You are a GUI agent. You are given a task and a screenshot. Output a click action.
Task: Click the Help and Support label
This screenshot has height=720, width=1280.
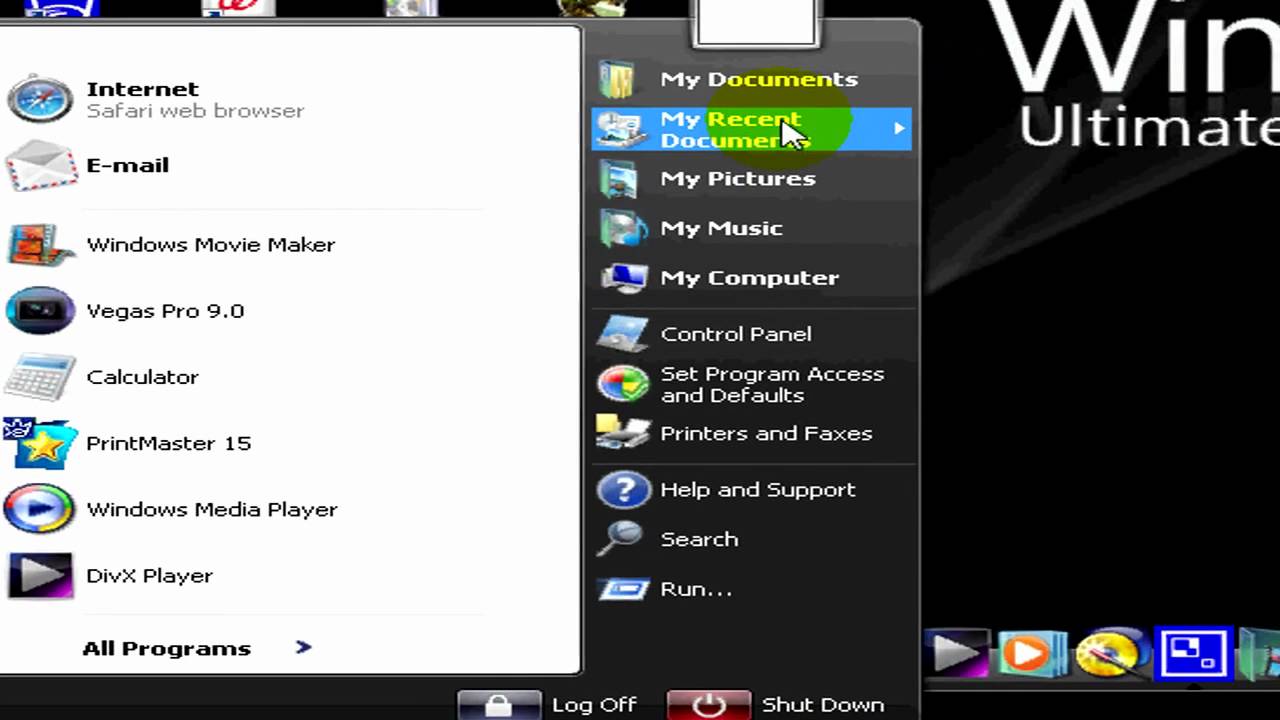(758, 489)
